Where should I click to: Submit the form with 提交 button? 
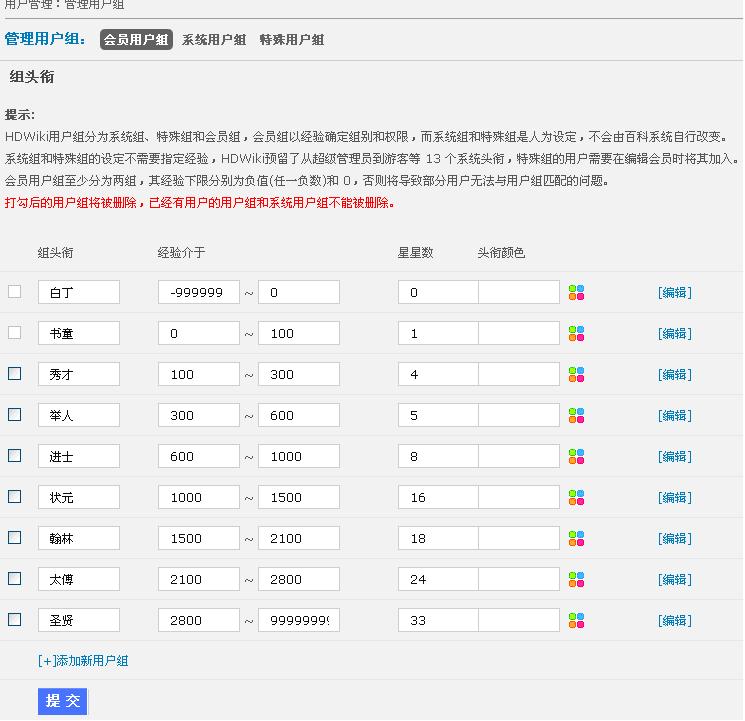tap(63, 701)
